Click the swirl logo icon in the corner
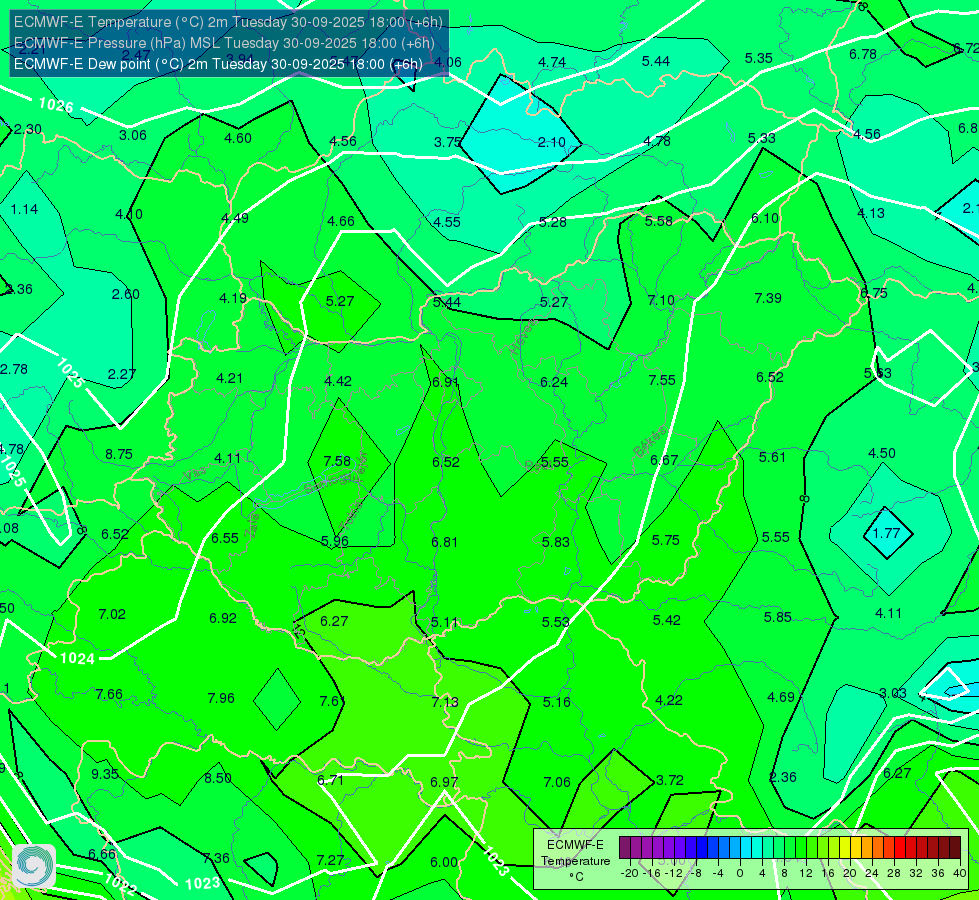Viewport: 979px width, 900px height. pyautogui.click(x=33, y=866)
